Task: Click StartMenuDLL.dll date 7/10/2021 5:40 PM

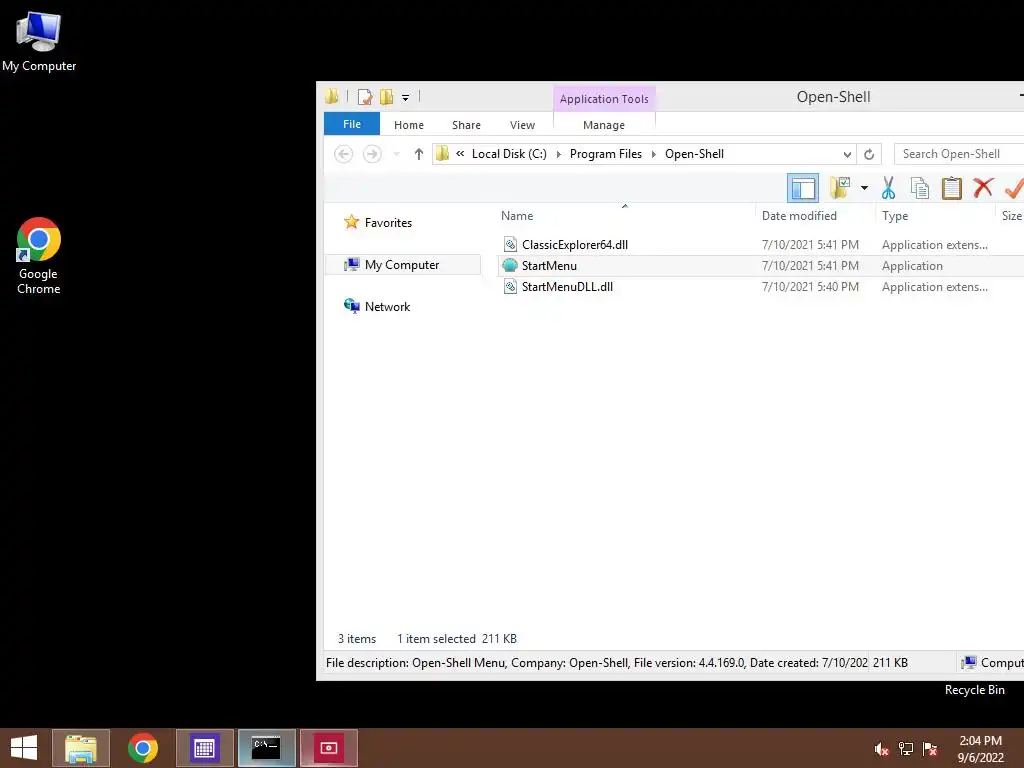Action: coord(810,287)
